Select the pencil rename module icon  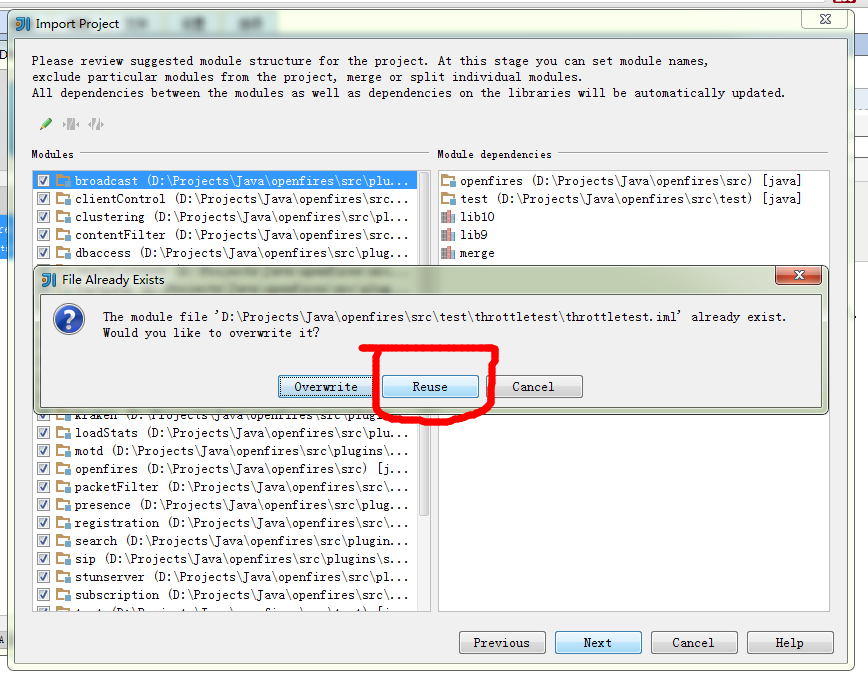(x=44, y=123)
